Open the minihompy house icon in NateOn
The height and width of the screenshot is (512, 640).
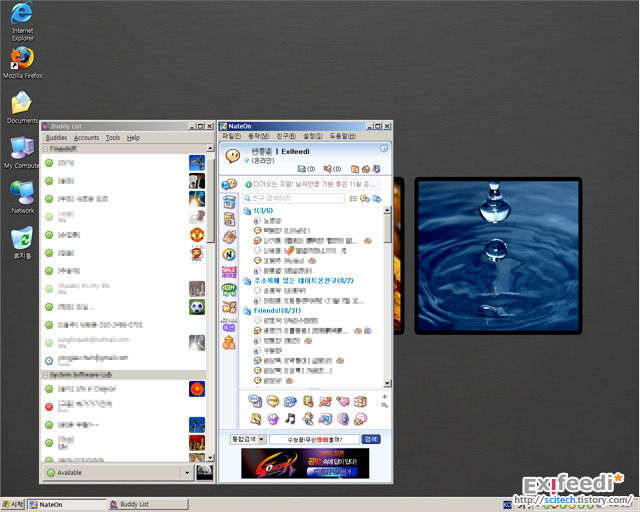click(x=365, y=169)
